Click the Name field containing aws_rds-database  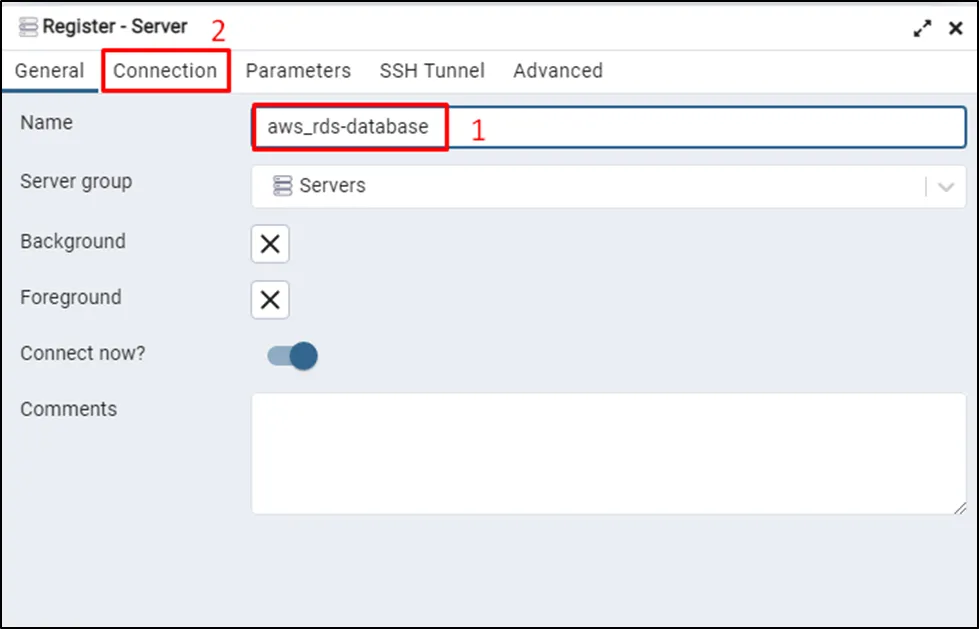pos(600,127)
